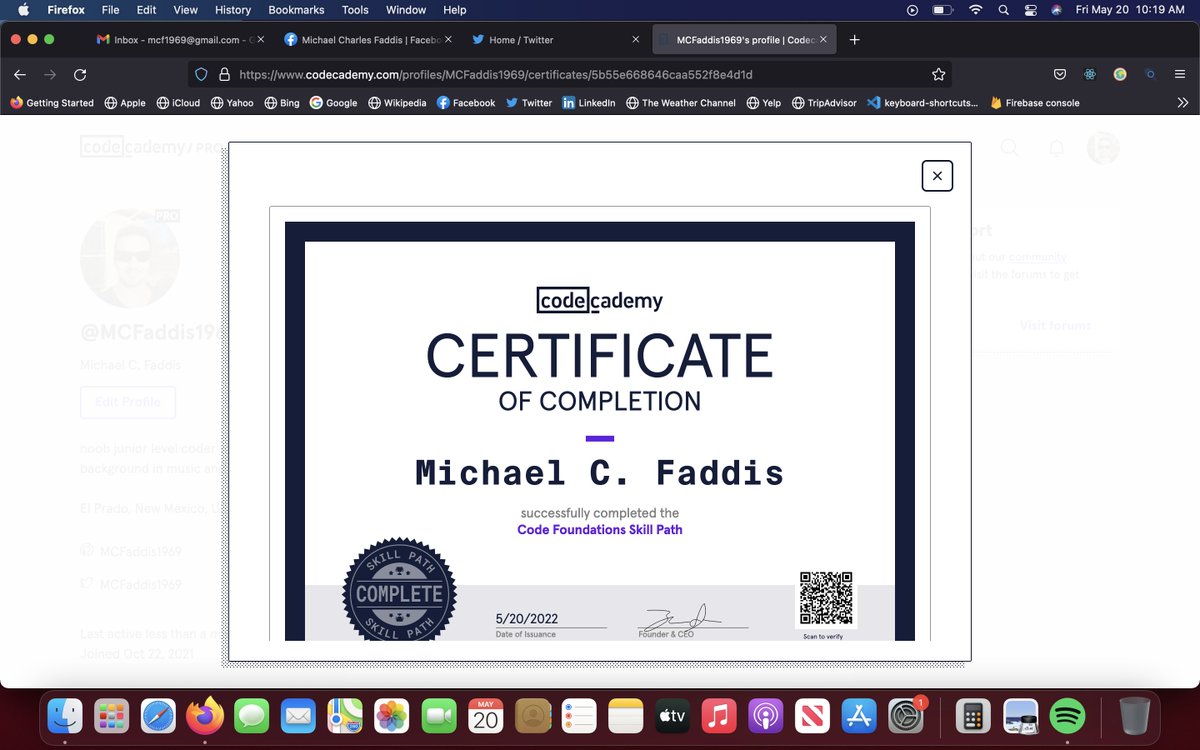Viewport: 1200px width, 750px height.
Task: Save page to Pocket
Action: click(1060, 74)
